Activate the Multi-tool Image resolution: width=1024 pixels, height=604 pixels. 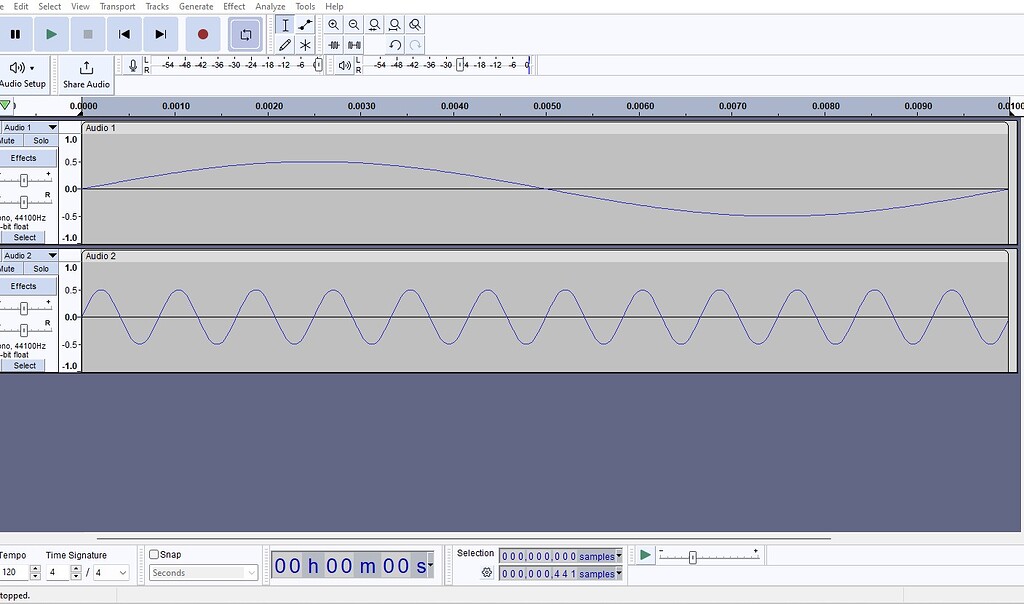[x=305, y=44]
